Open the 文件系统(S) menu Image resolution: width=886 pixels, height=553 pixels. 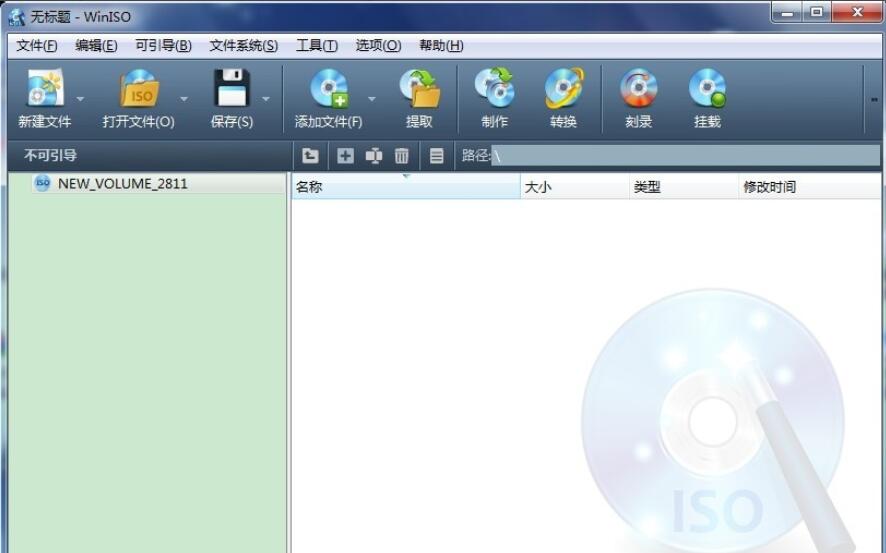(x=244, y=46)
